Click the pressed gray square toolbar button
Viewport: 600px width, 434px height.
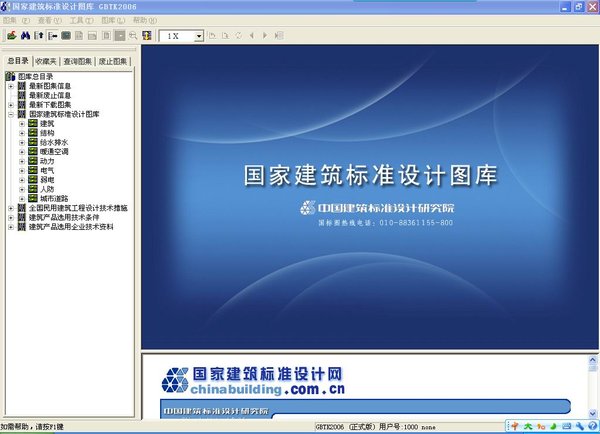pyautogui.click(x=120, y=36)
